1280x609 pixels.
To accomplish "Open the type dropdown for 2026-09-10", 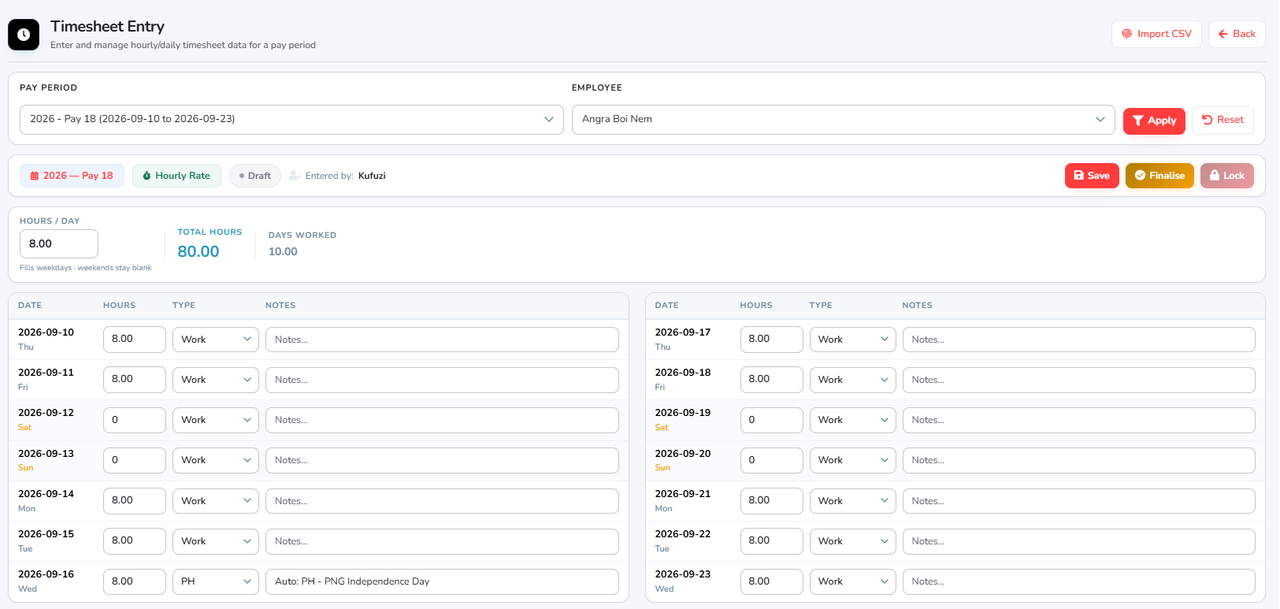I will pos(215,339).
